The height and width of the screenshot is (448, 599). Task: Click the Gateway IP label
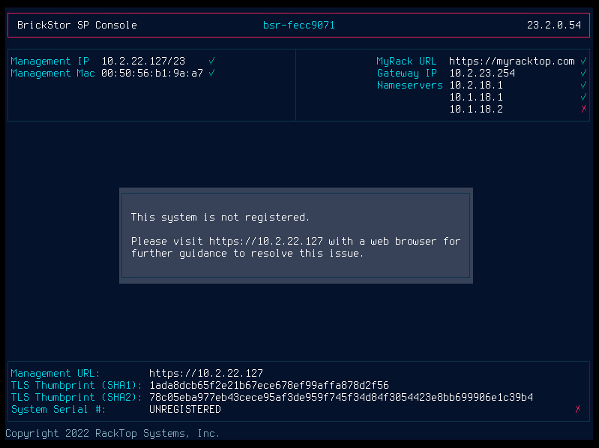point(407,73)
